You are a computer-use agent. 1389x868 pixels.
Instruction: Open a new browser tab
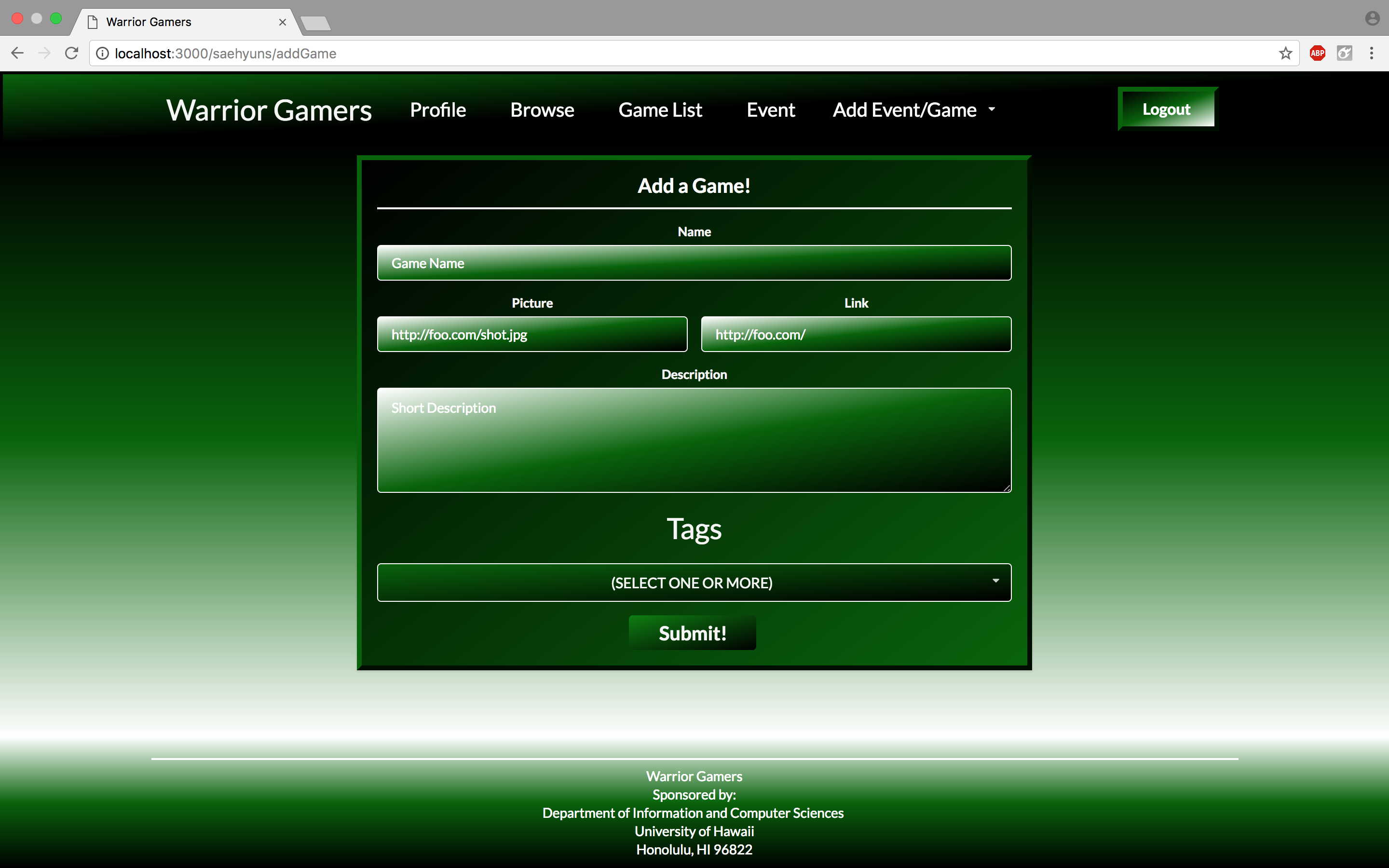tap(315, 23)
